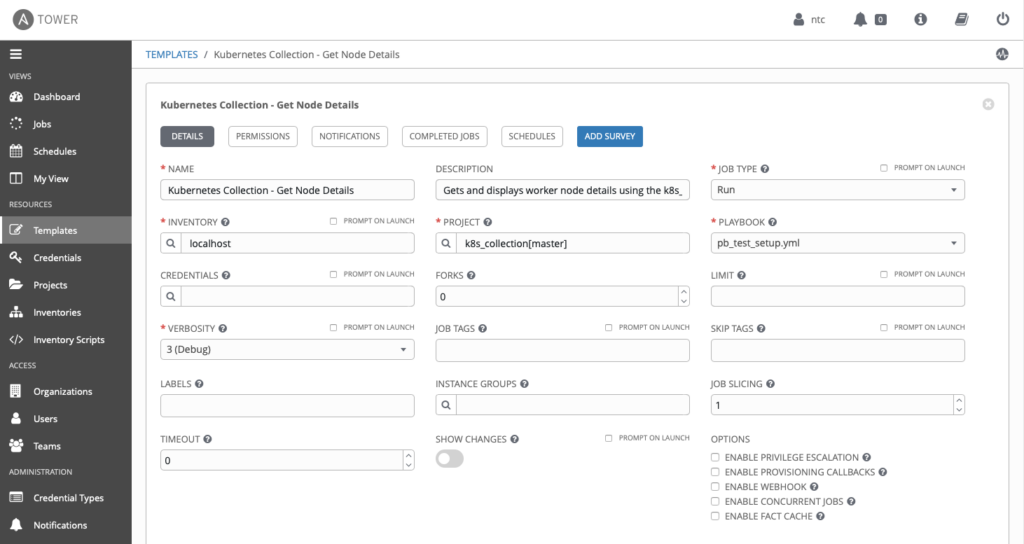Open the Job Type dropdown
This screenshot has width=1024, height=544.
coord(837,190)
